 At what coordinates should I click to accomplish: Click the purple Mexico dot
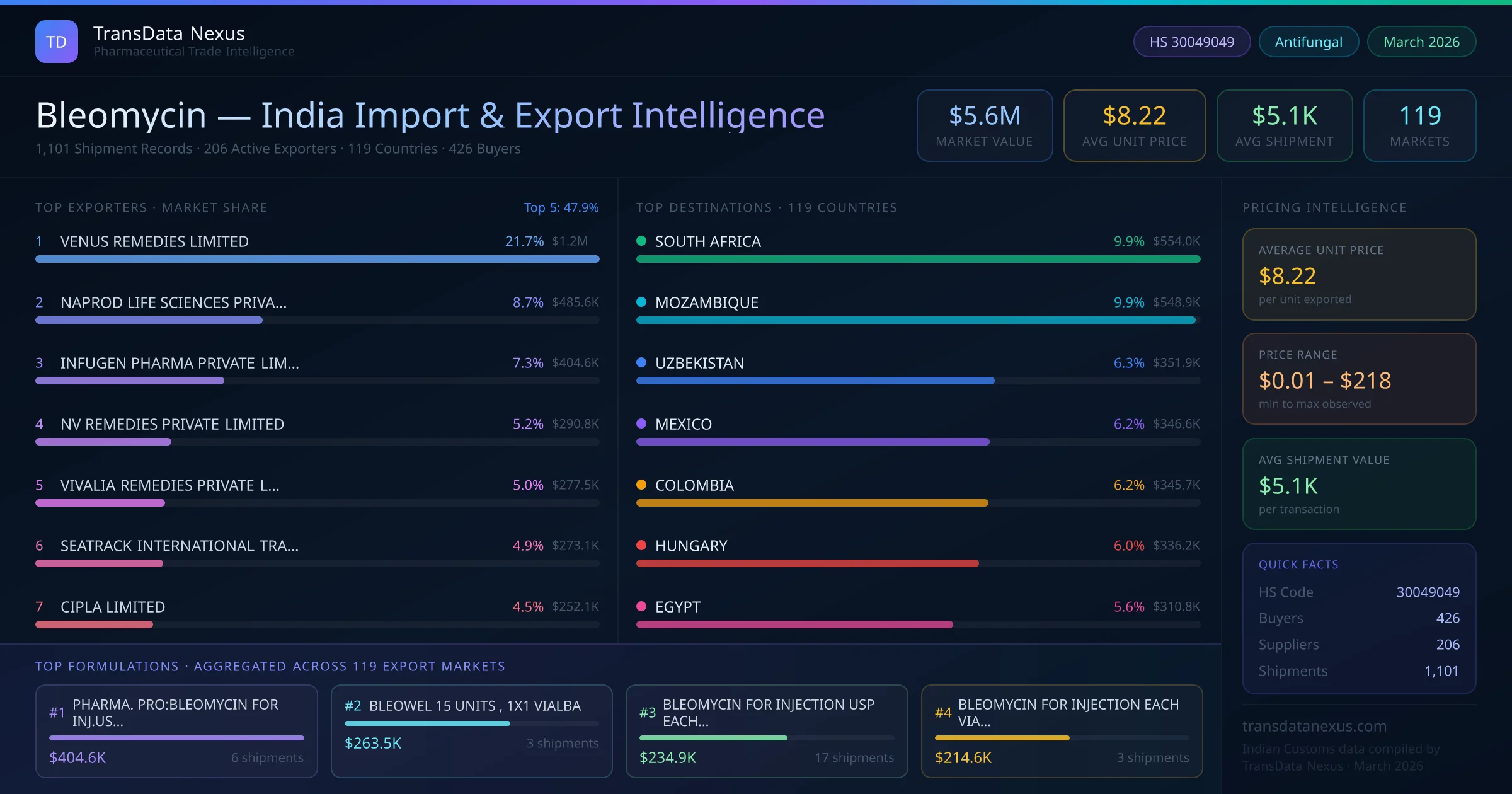point(641,423)
